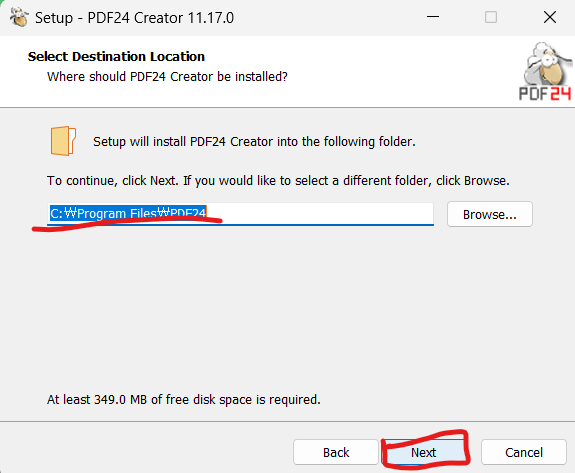Go Back to previous setup step
Image resolution: width=575 pixels, height=473 pixels.
[x=336, y=452]
